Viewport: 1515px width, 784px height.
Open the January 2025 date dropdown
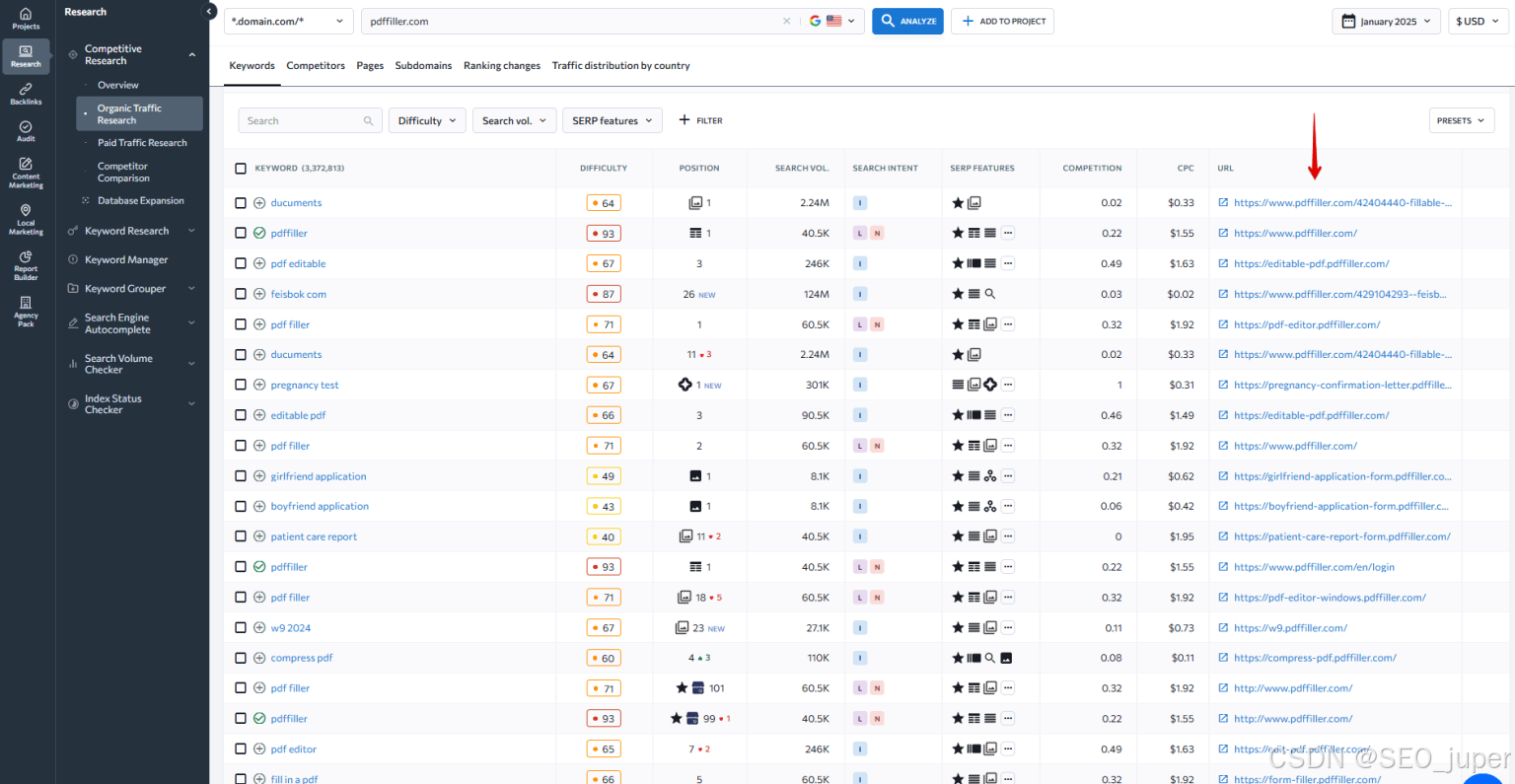1387,21
